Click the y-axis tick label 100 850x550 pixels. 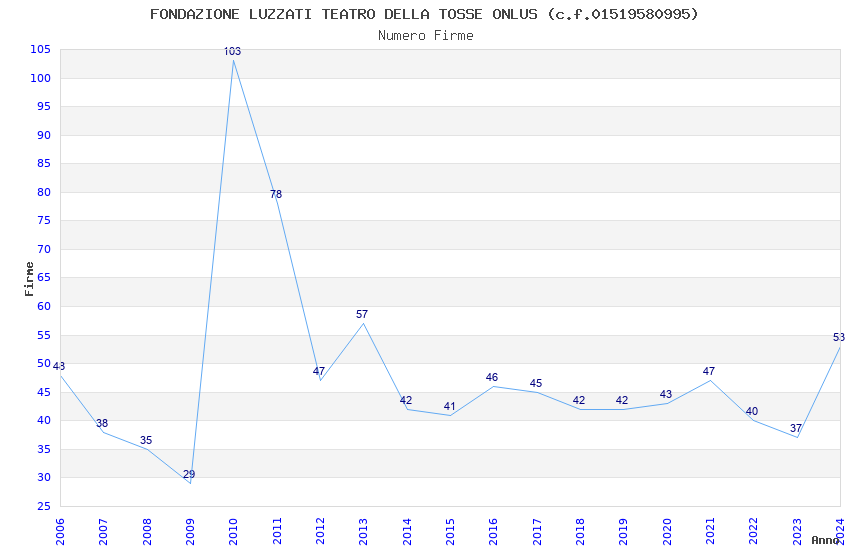[41, 78]
